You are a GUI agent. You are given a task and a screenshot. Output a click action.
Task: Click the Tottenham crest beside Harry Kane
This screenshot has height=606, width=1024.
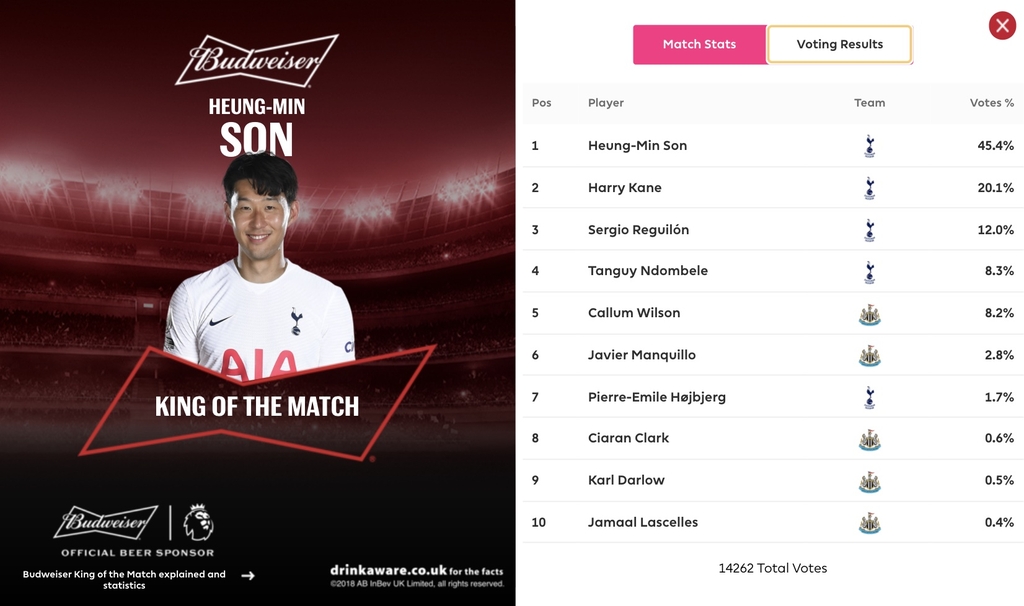869,188
